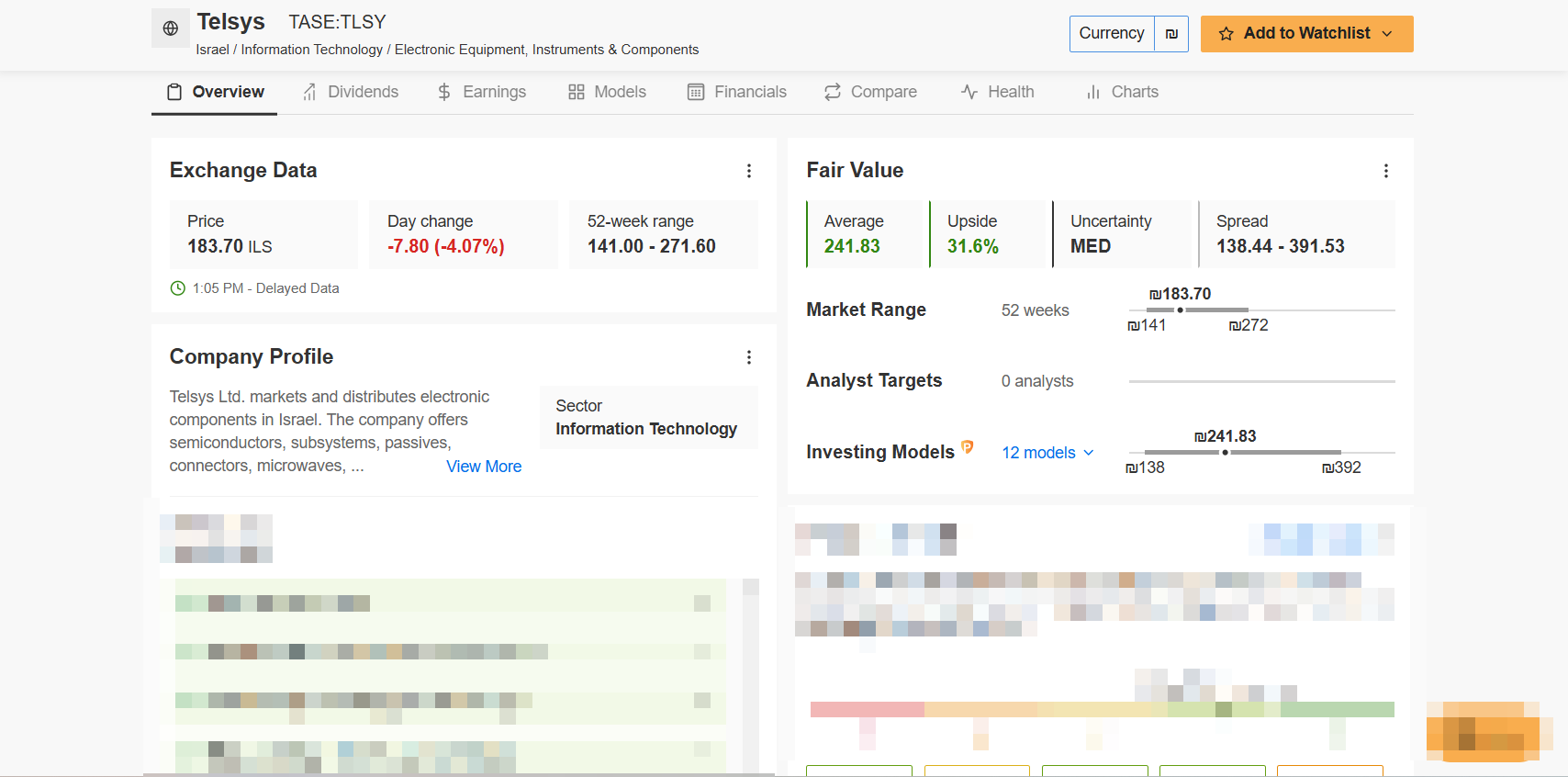Click the globe icon beside Telsys

coord(171,28)
